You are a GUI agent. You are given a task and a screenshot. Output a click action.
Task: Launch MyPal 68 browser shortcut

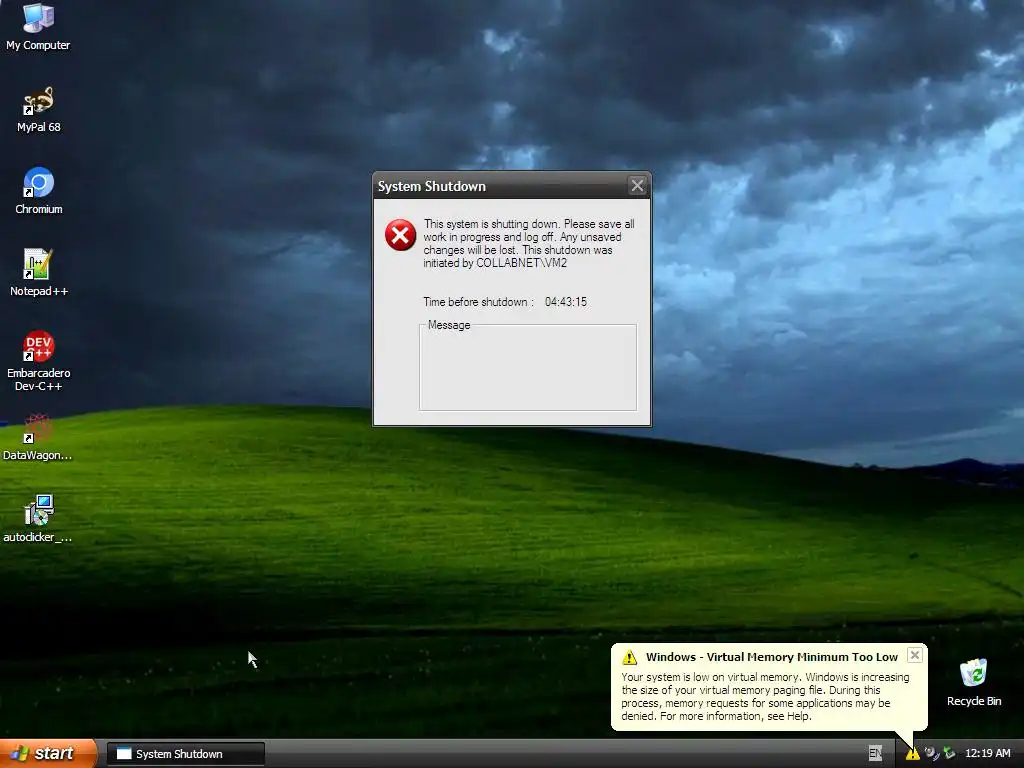pyautogui.click(x=38, y=110)
